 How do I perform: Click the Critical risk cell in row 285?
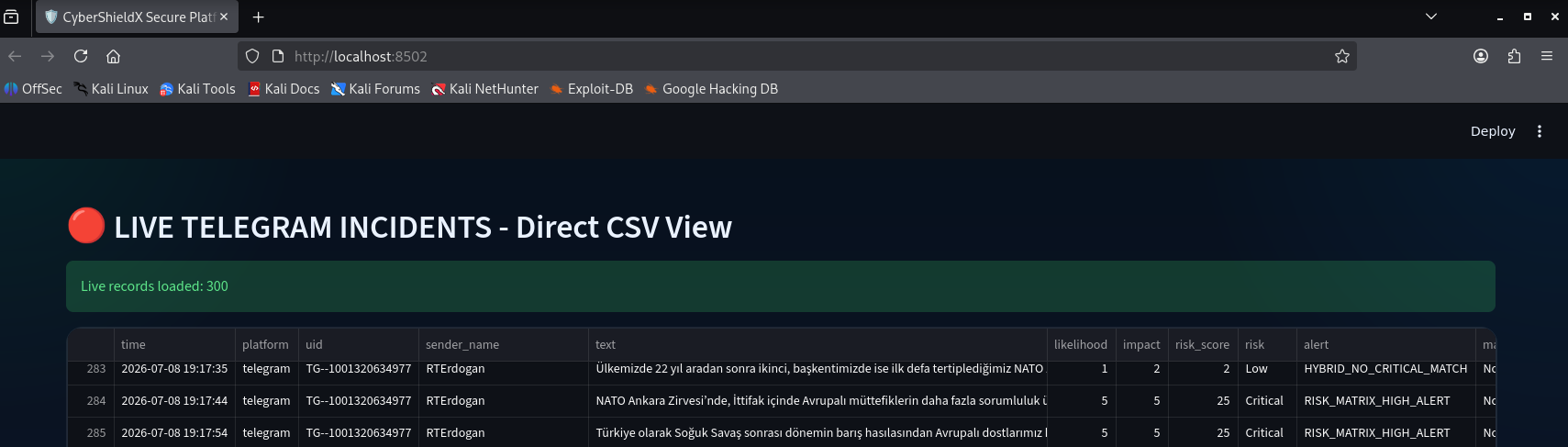[x=1267, y=433]
